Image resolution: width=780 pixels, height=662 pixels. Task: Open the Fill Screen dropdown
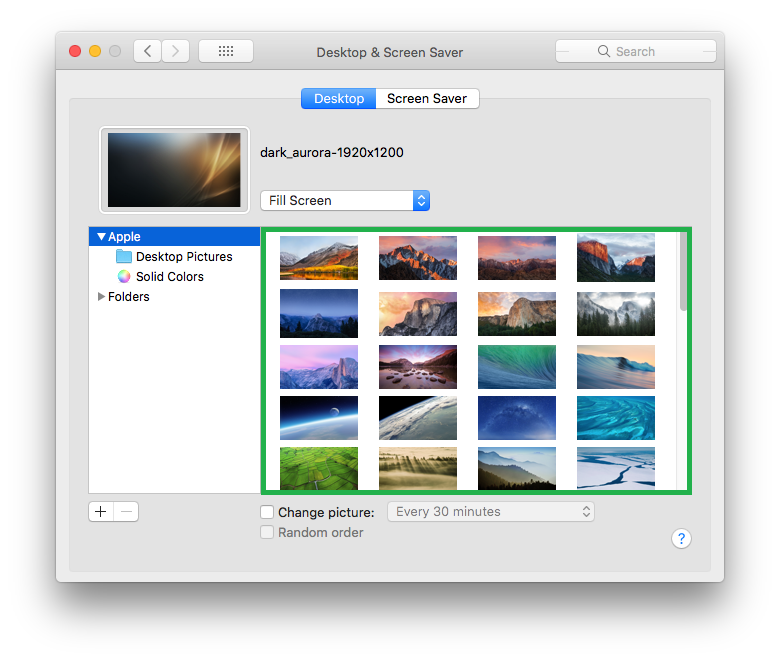(345, 200)
